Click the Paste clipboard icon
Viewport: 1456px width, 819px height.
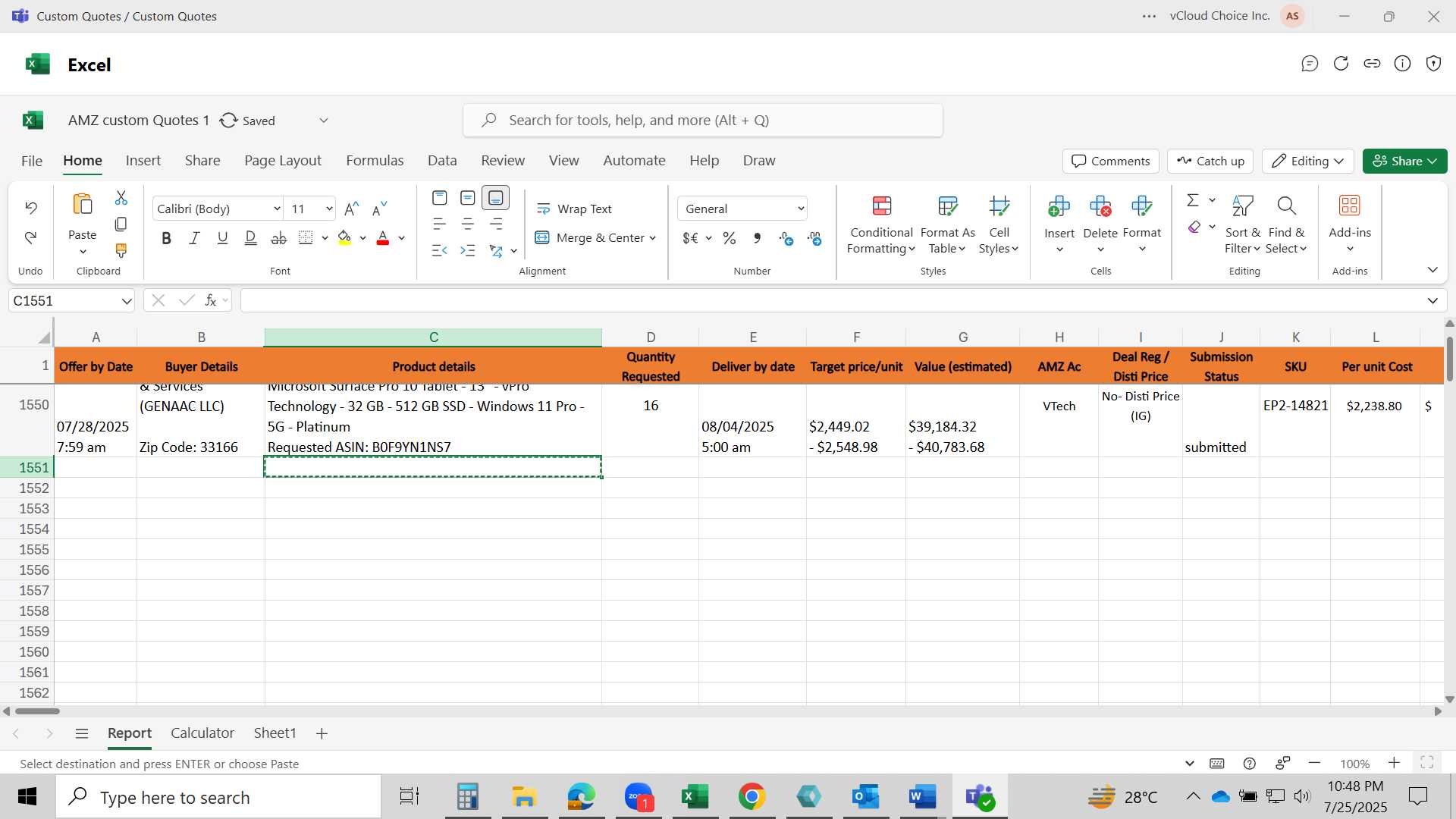(x=83, y=205)
